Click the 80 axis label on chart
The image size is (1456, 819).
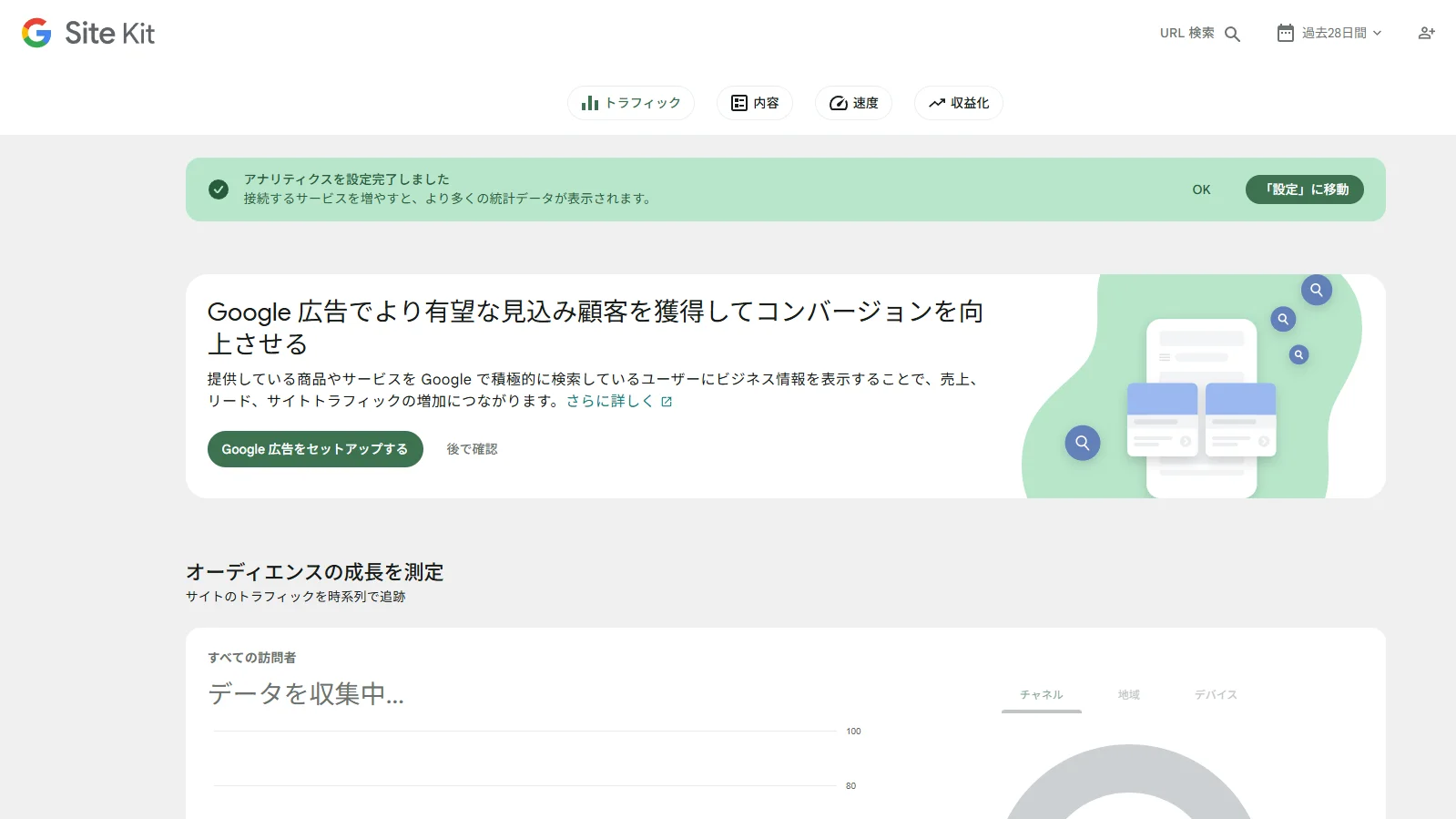point(850,786)
